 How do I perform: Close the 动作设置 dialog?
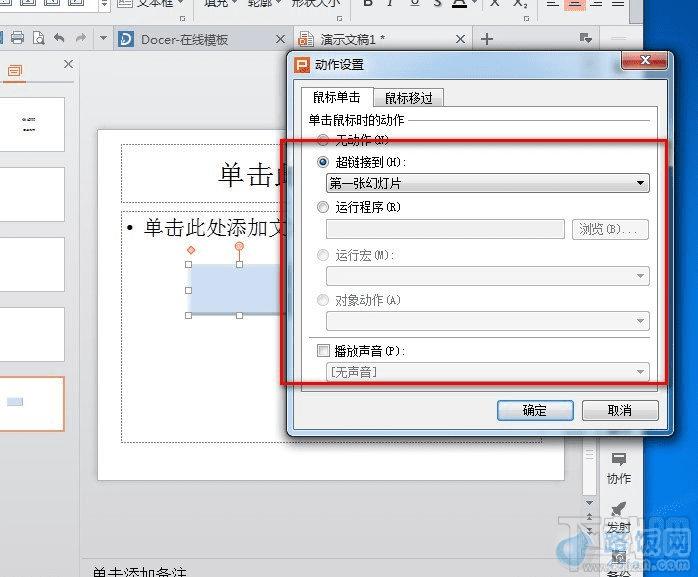click(645, 60)
